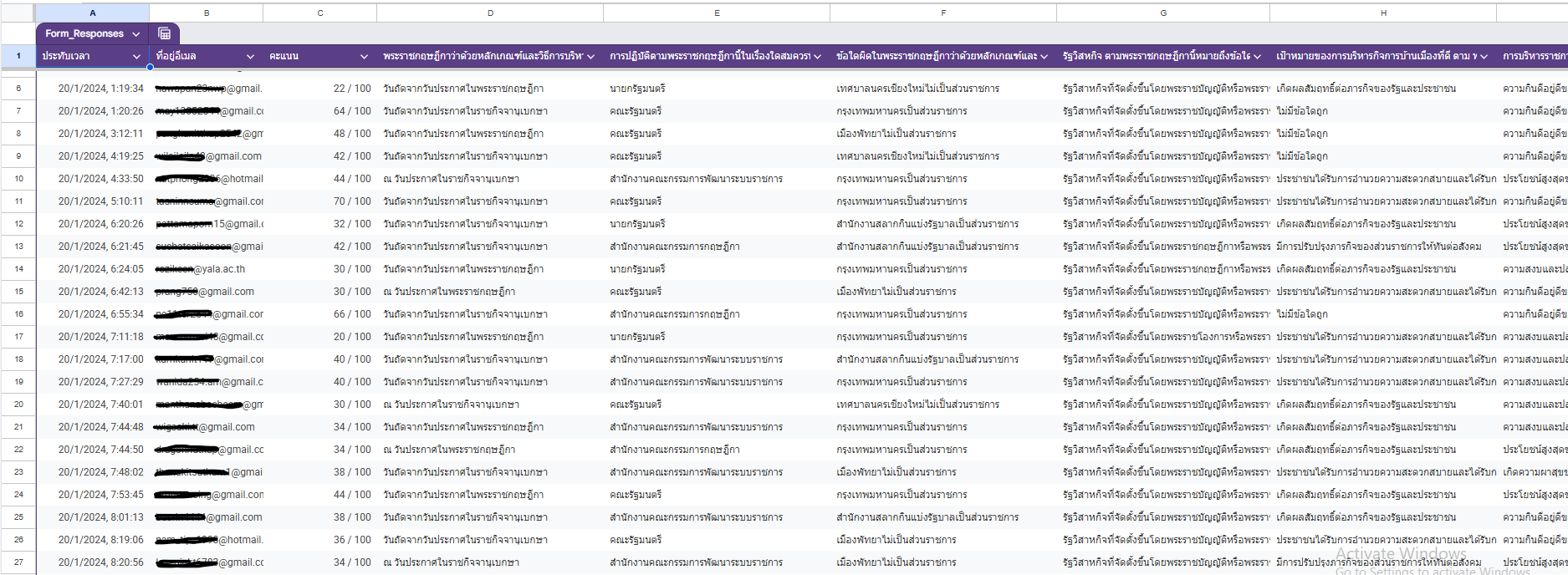
Task: Click timestamp cell 20/1/2024, 8:01:13
Action: click(93, 516)
